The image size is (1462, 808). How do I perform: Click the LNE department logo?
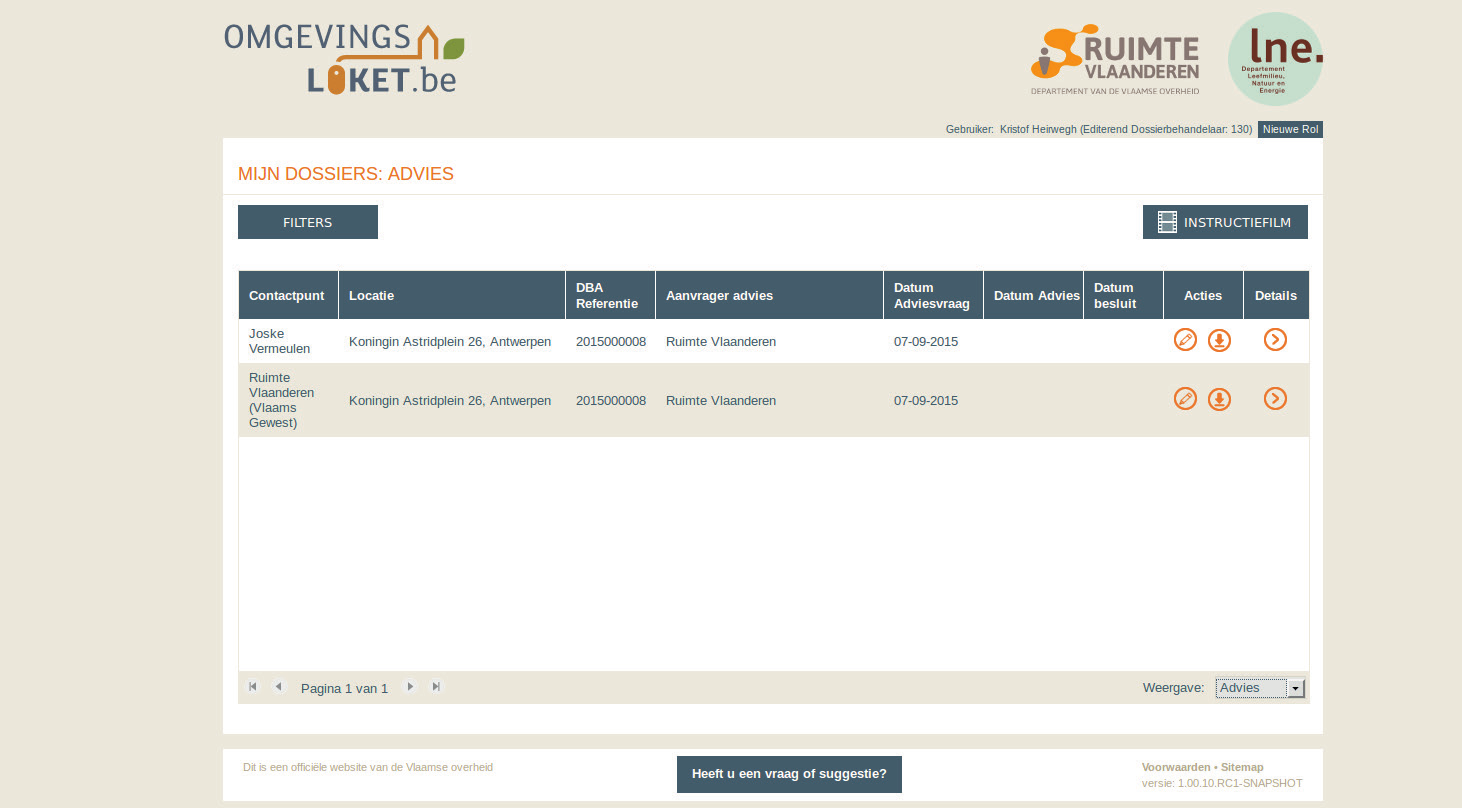point(1275,59)
